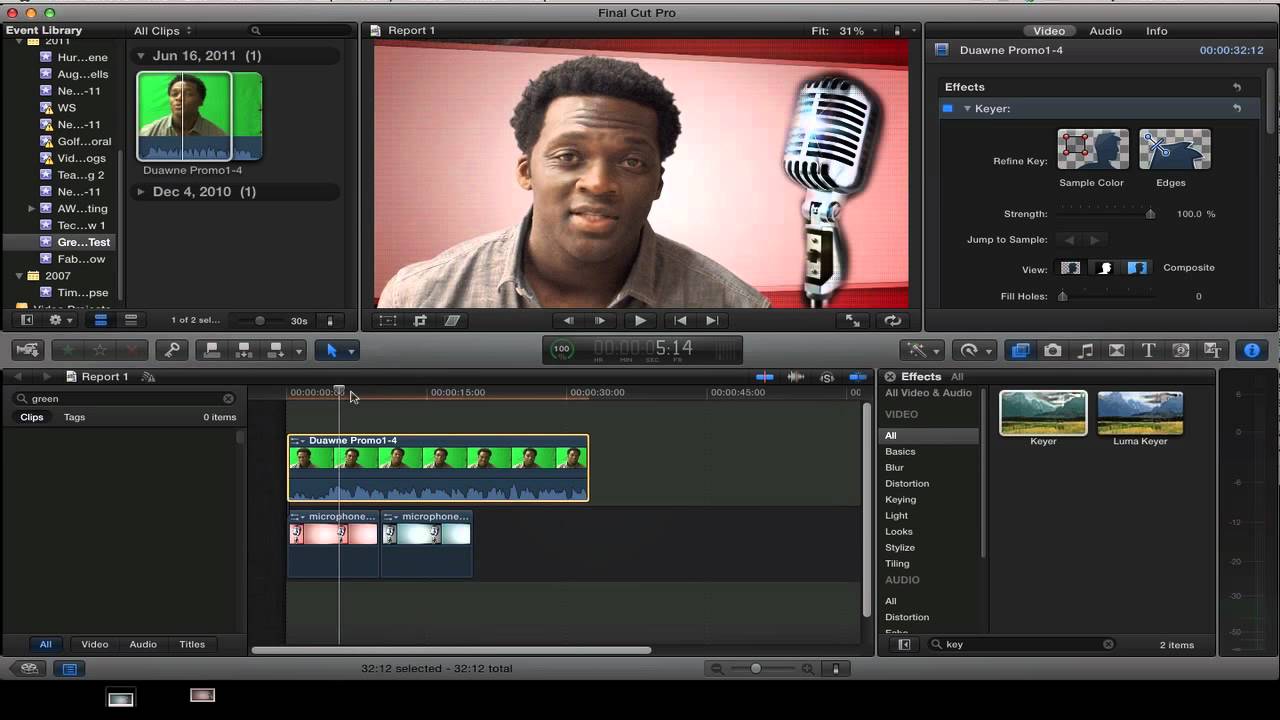
Task: Expand the Dec 4, 2010 group
Action: click(x=141, y=191)
